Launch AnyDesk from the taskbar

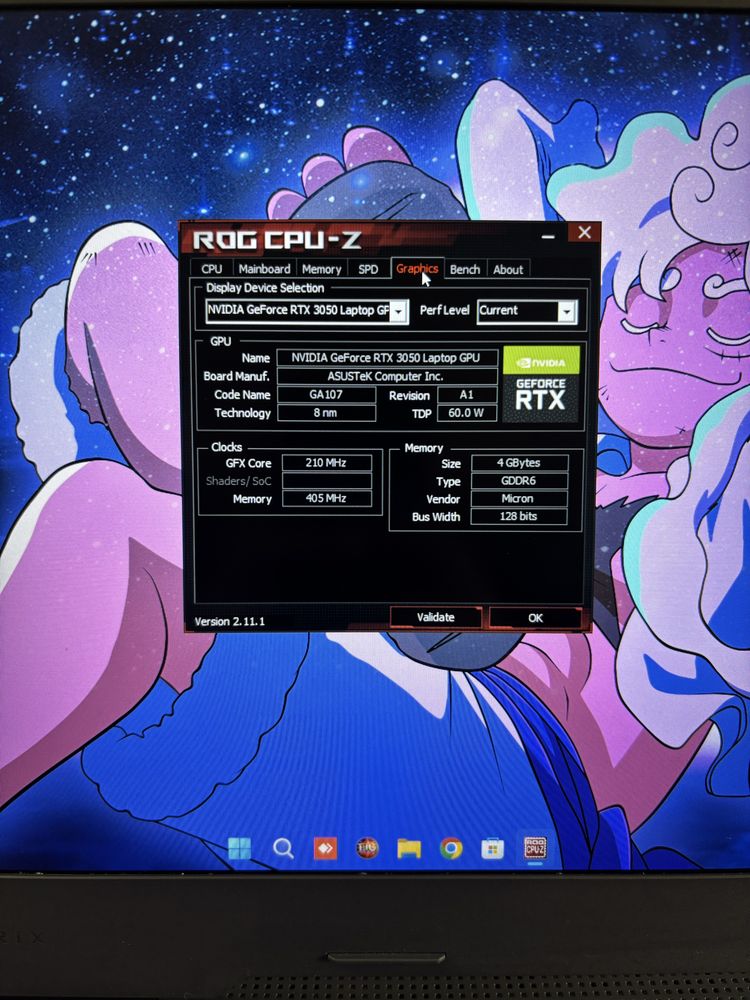(x=325, y=848)
